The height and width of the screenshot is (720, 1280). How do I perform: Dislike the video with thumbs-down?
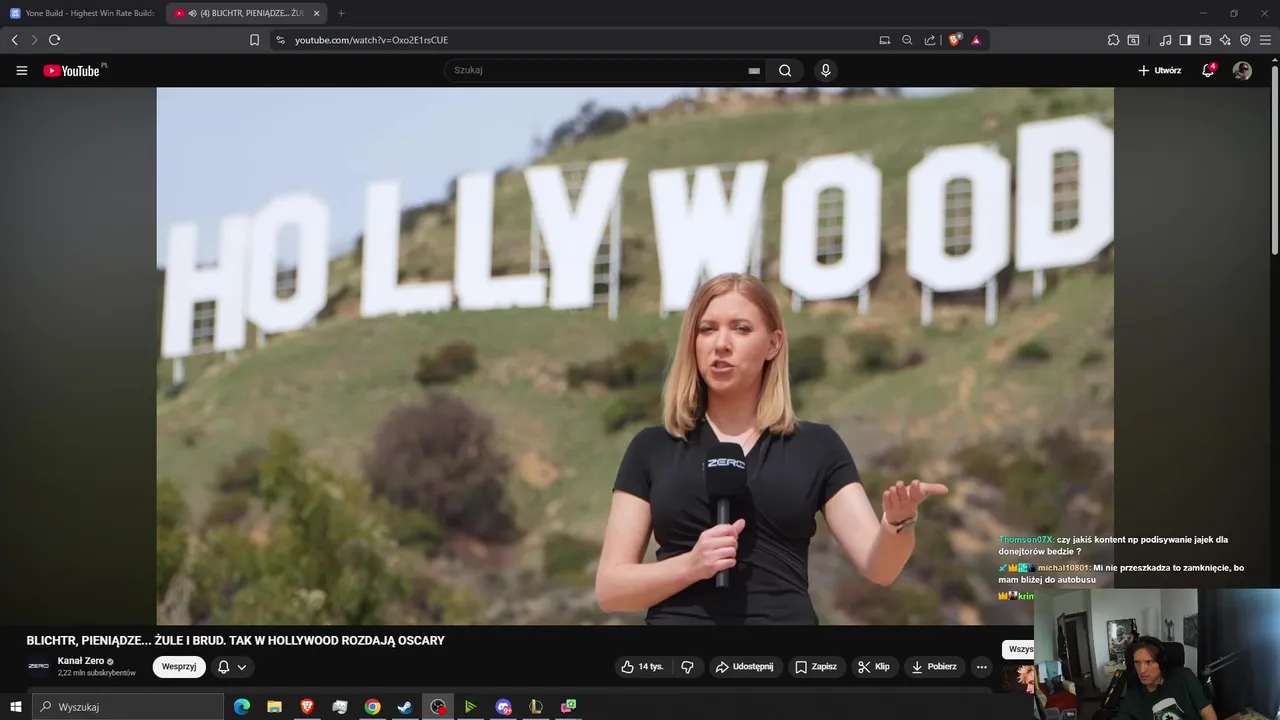687,667
